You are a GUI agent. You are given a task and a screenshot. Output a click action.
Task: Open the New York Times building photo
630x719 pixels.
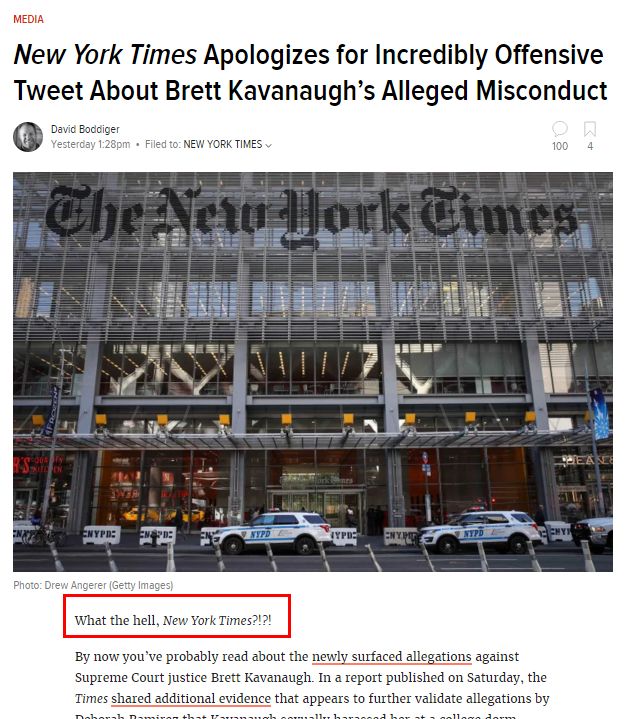pyautogui.click(x=312, y=371)
